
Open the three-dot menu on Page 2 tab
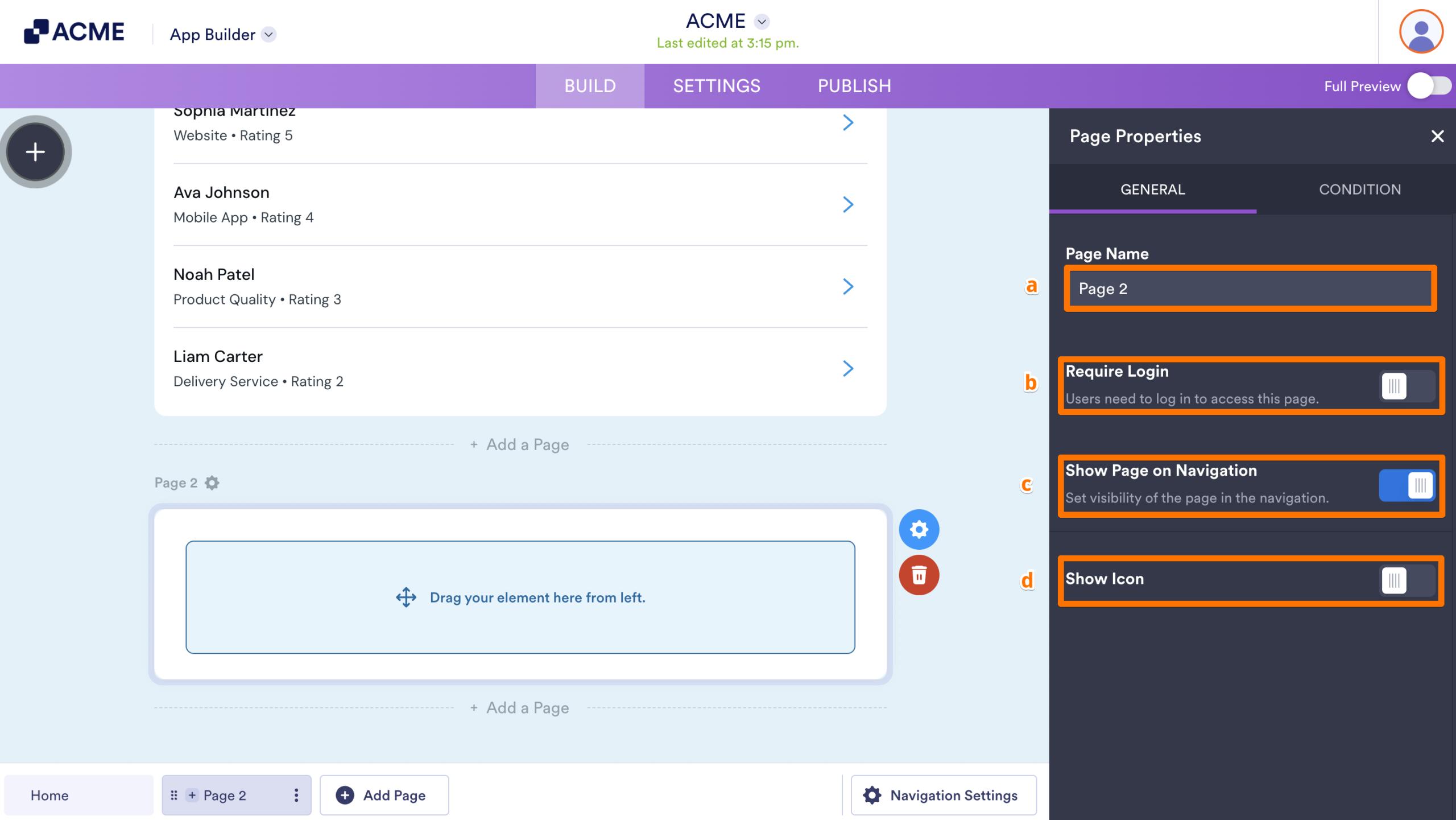click(x=296, y=796)
